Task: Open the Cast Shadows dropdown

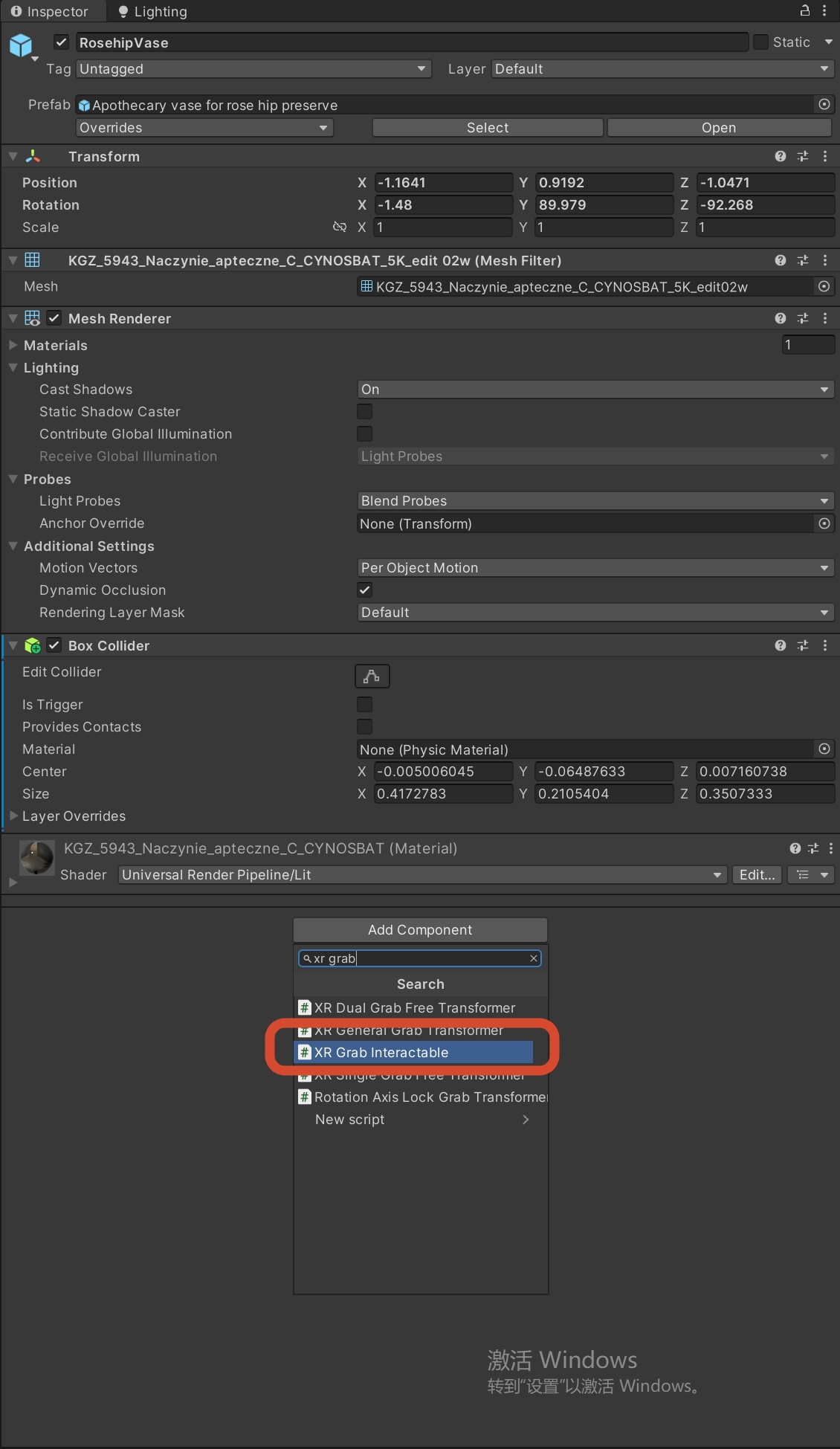Action: (595, 389)
